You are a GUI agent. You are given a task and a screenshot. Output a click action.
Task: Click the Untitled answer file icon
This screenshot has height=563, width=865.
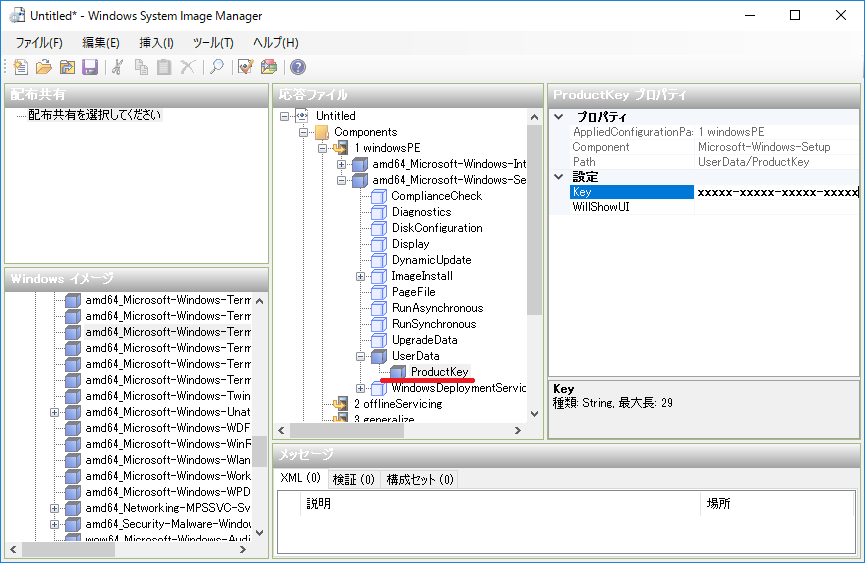click(302, 116)
